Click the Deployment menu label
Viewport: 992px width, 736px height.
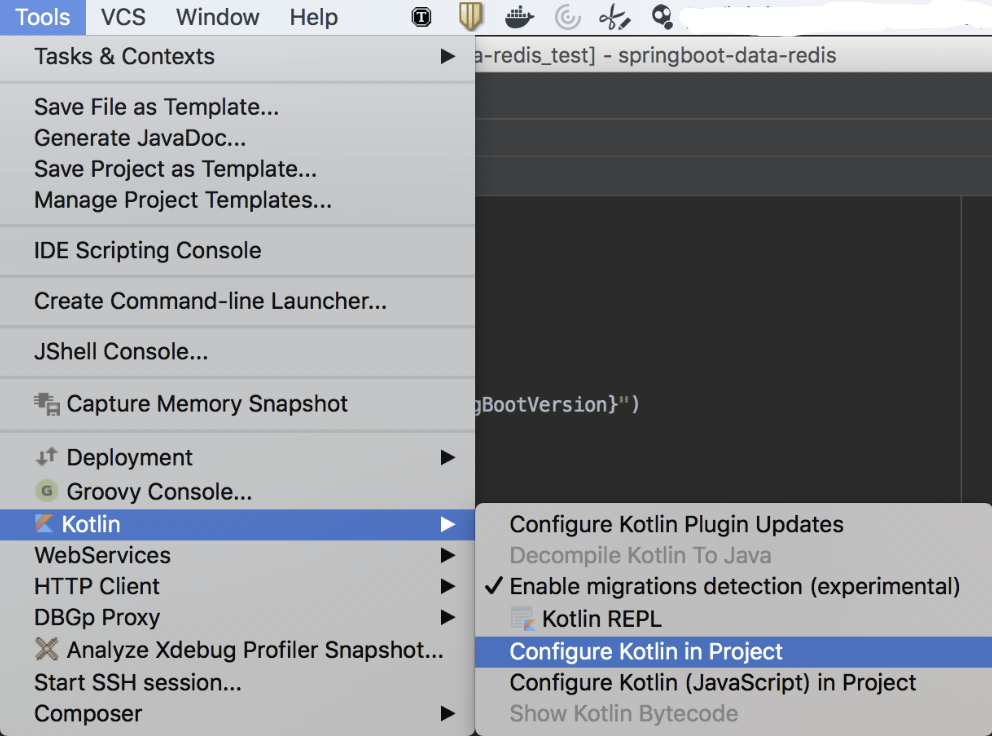point(130,457)
